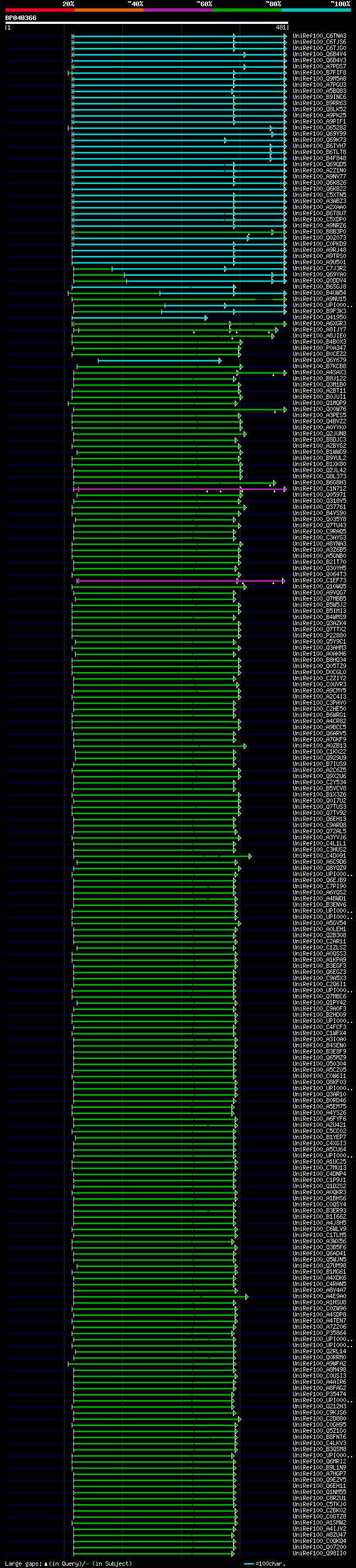Select hit label UniRef100_A8YNA3
This screenshot has width=356, height=1568.
[x=319, y=543]
